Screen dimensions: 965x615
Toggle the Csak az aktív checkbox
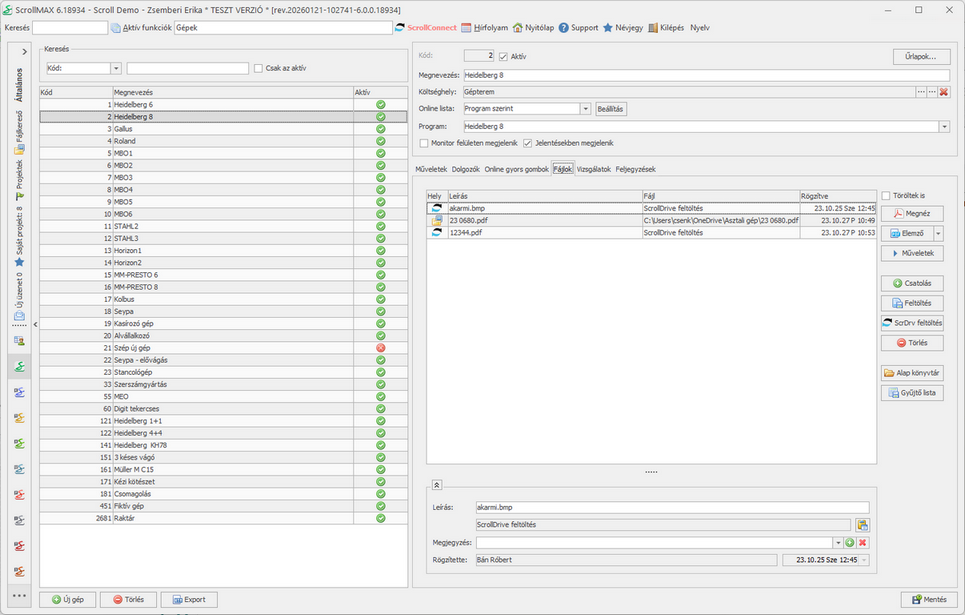[259, 68]
